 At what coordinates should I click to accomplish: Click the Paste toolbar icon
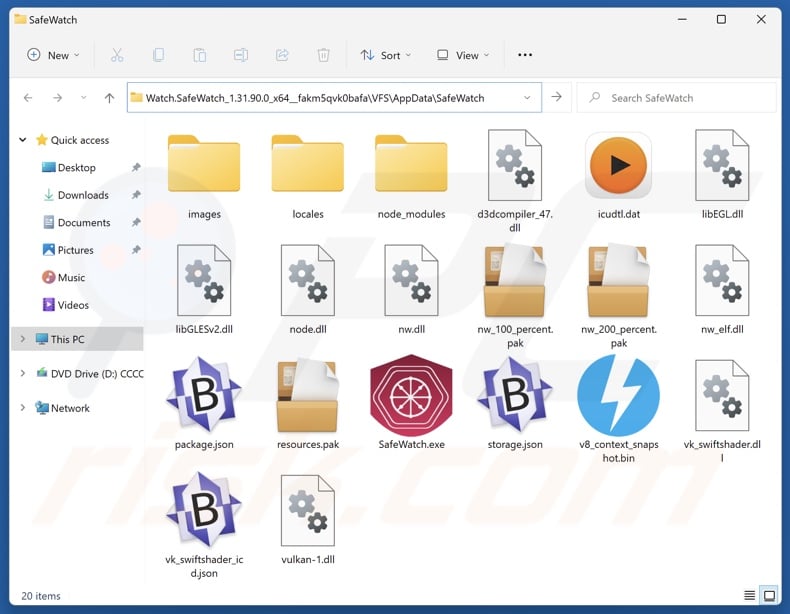(x=200, y=55)
